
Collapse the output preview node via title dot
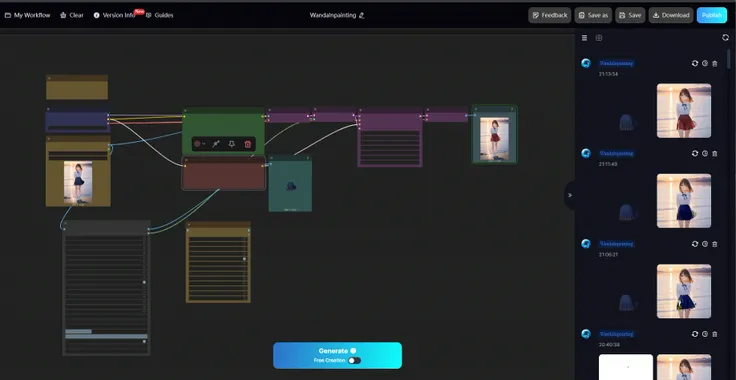(x=475, y=109)
